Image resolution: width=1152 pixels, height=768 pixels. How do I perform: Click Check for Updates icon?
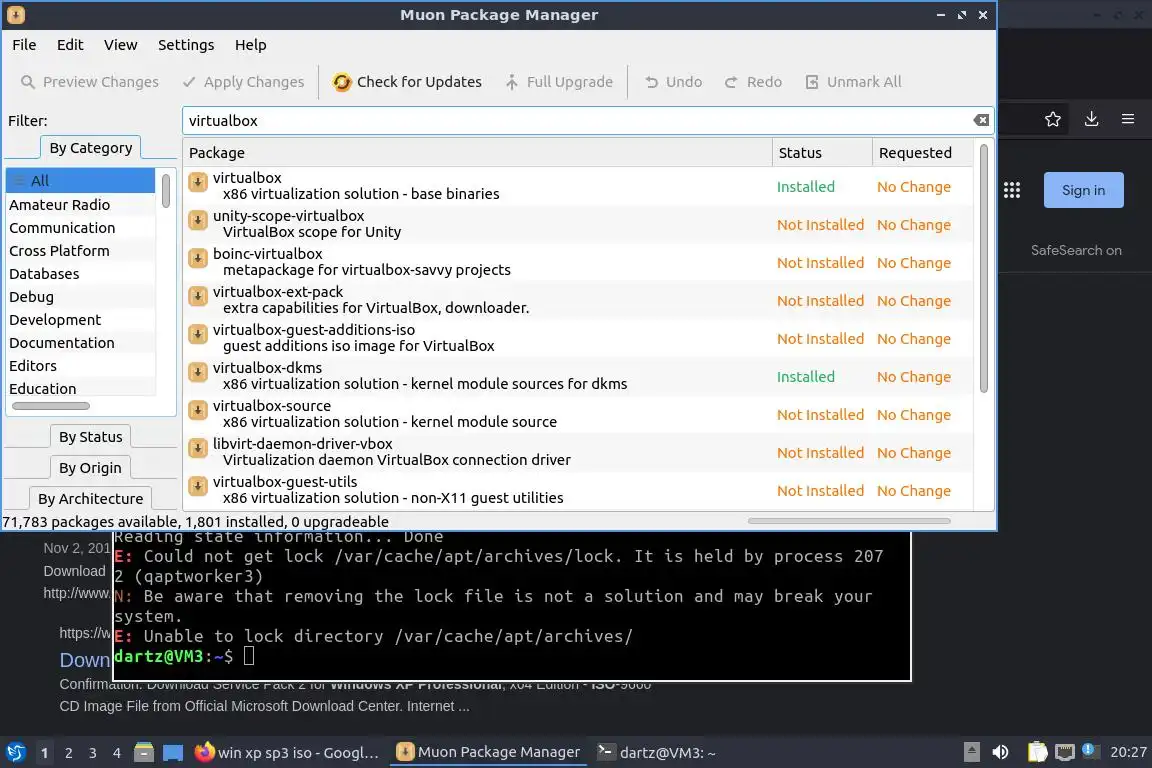pyautogui.click(x=342, y=82)
